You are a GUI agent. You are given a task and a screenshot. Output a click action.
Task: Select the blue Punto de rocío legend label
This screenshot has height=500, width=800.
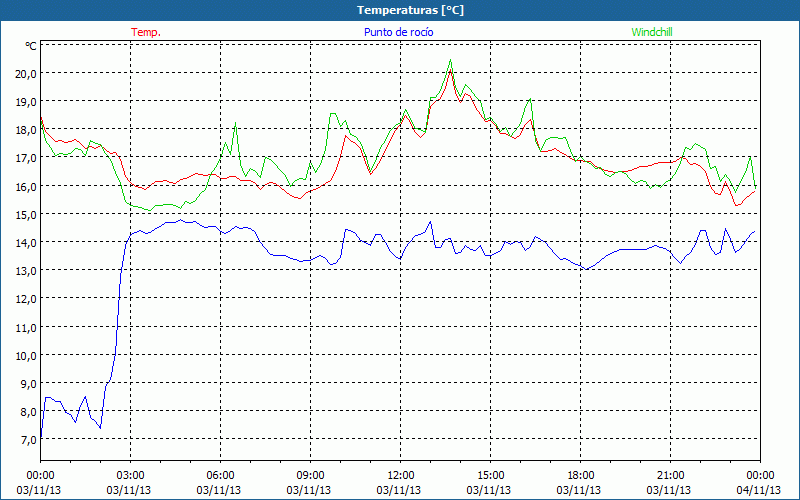tap(398, 32)
